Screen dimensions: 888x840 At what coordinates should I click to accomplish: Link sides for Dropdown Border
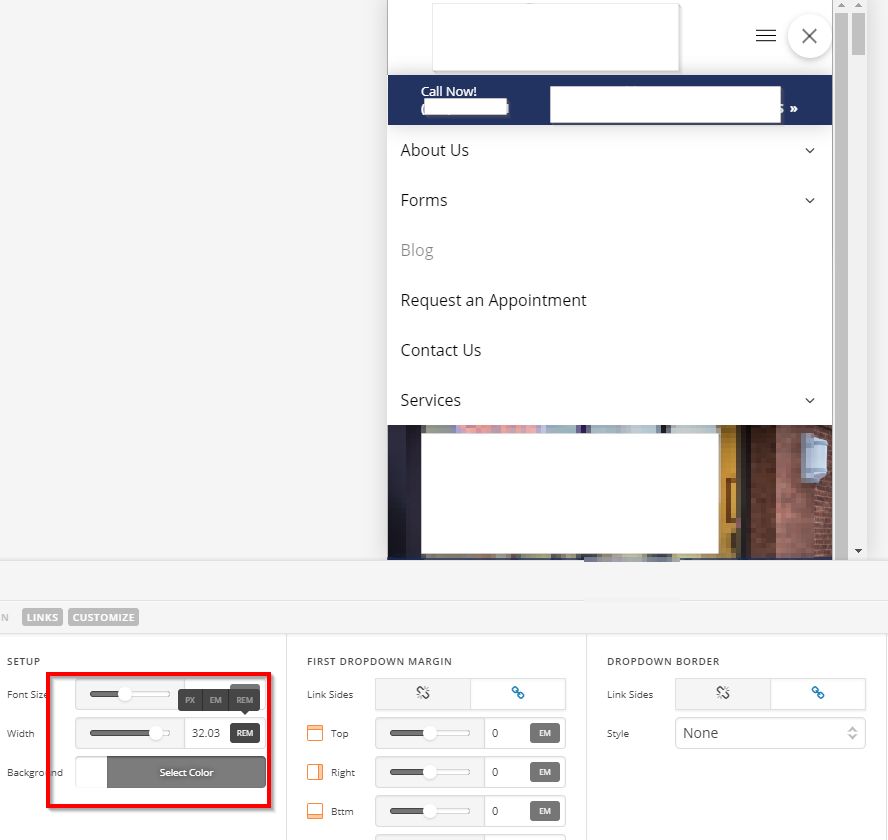(x=818, y=693)
